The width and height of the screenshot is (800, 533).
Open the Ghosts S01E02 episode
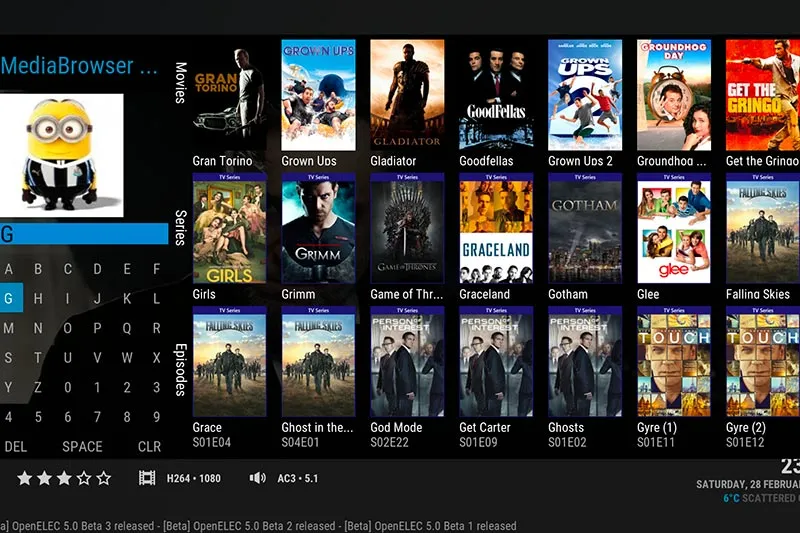click(x=585, y=361)
